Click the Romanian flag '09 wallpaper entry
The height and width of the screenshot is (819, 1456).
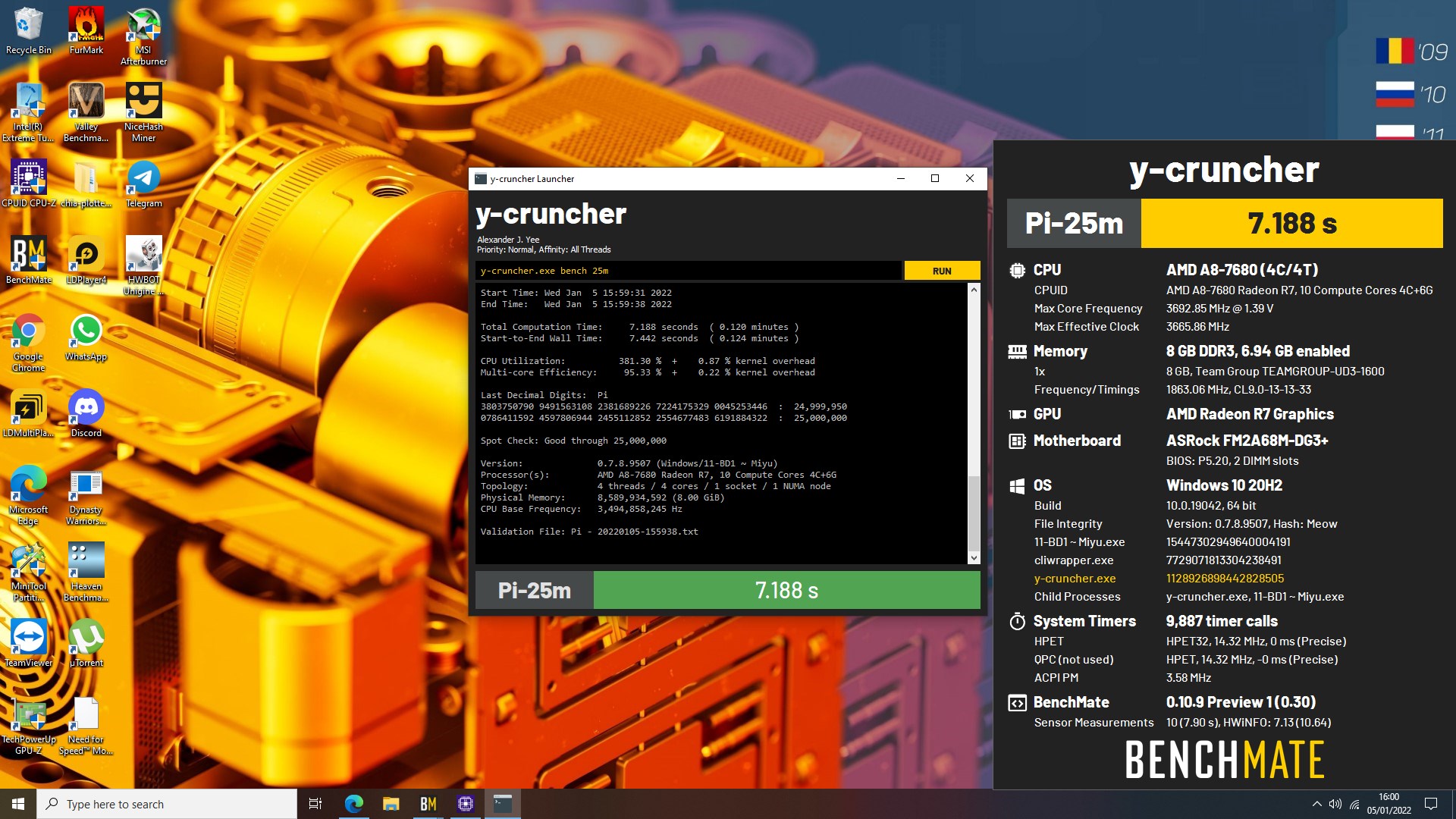1411,52
